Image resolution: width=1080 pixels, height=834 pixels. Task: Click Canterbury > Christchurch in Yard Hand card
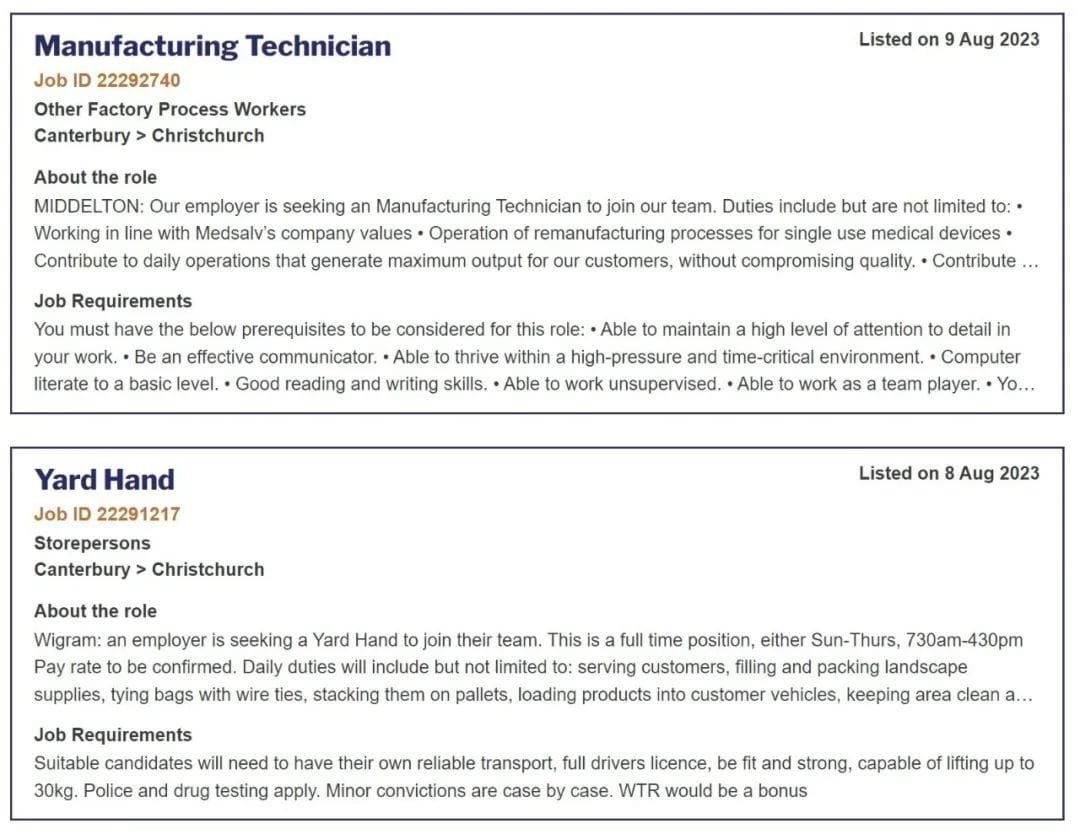click(149, 570)
